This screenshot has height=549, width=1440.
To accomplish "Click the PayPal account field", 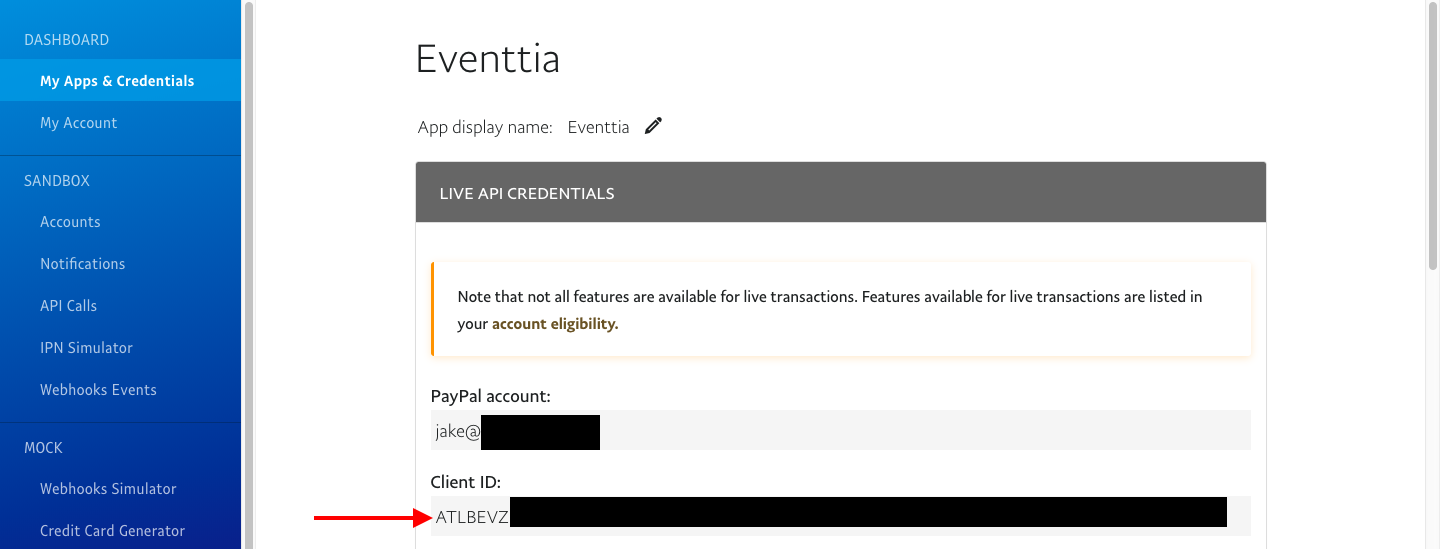I will point(840,431).
